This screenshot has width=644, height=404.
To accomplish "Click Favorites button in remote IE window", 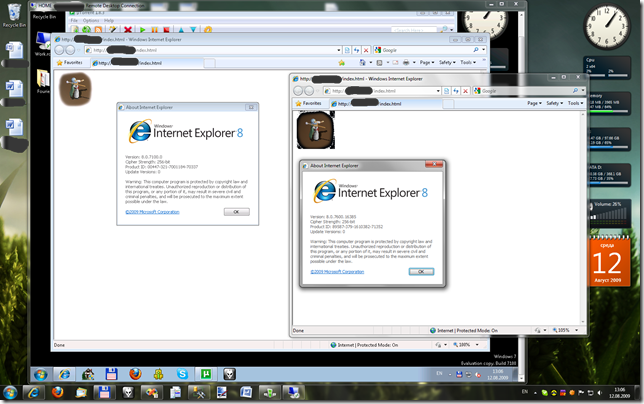I will 69,63.
